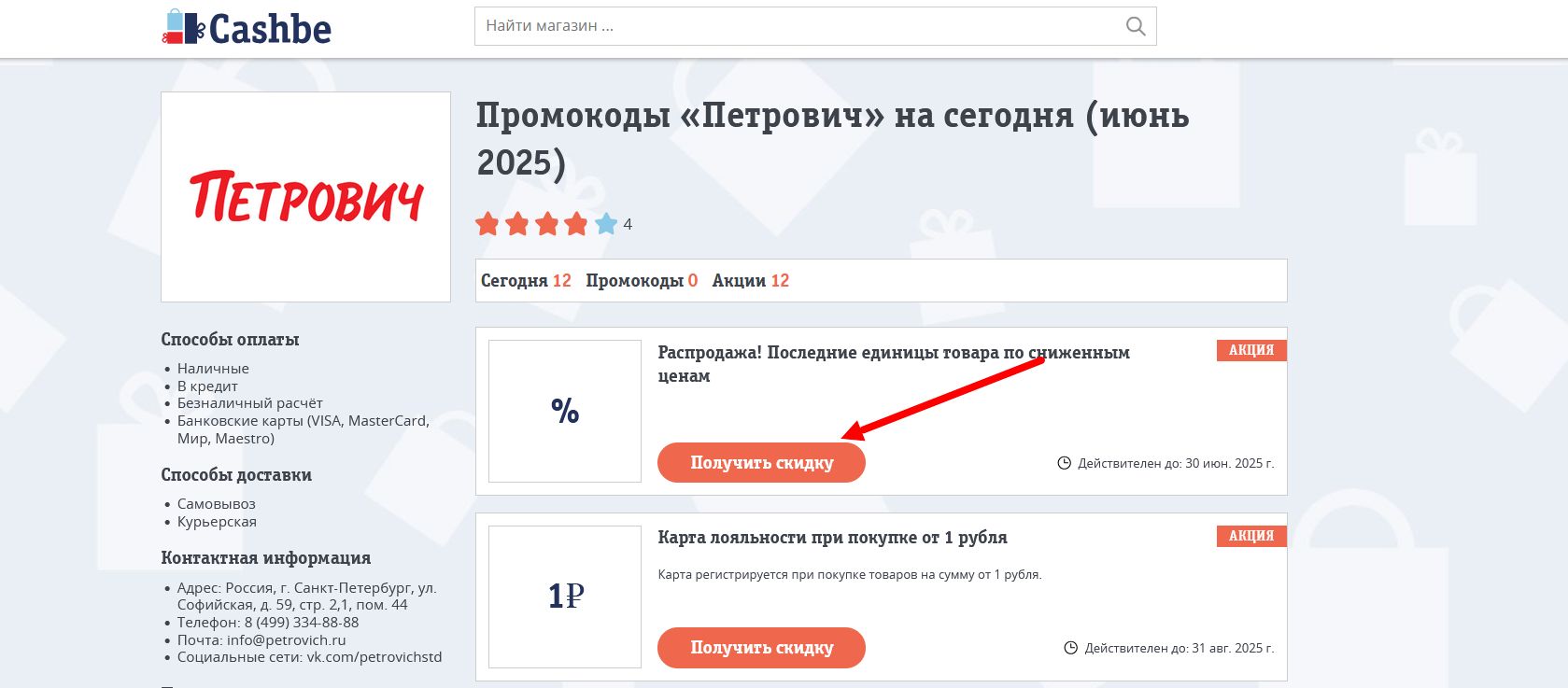Screen dimensions: 1568x688
Task: Select the first rating star
Action: (487, 224)
